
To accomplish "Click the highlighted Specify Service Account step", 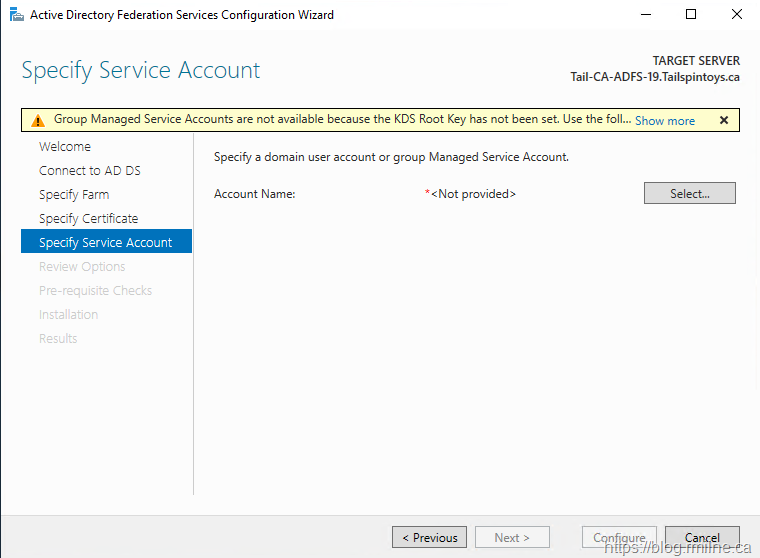I will (106, 243).
